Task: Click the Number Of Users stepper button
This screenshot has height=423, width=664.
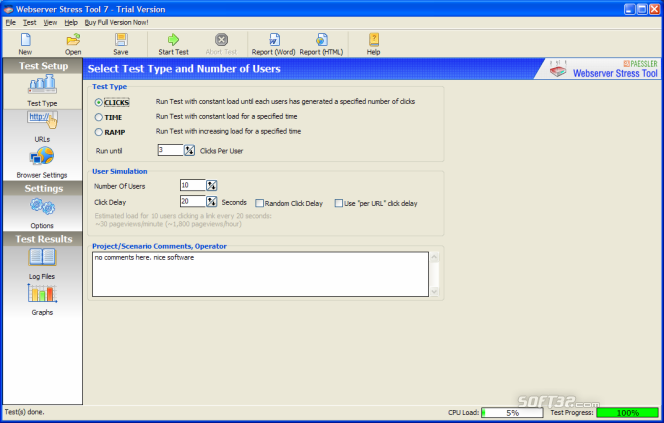Action: [x=211, y=185]
